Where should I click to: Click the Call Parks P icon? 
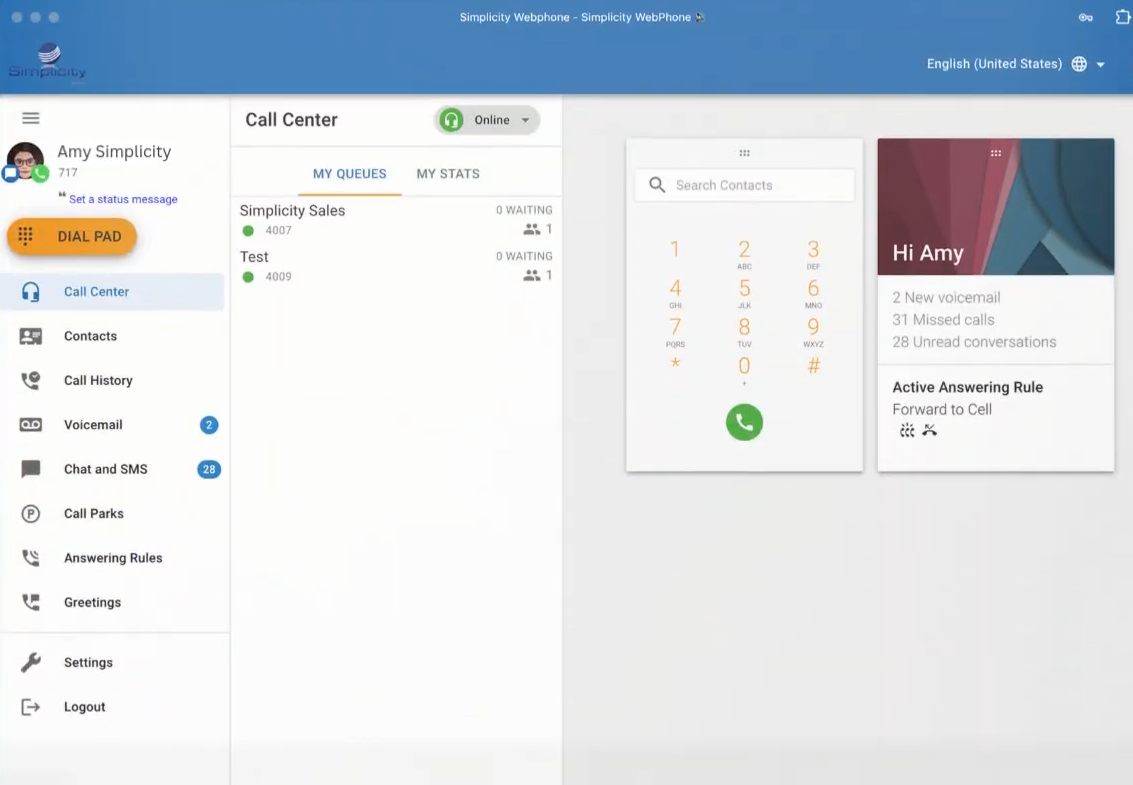click(30, 514)
